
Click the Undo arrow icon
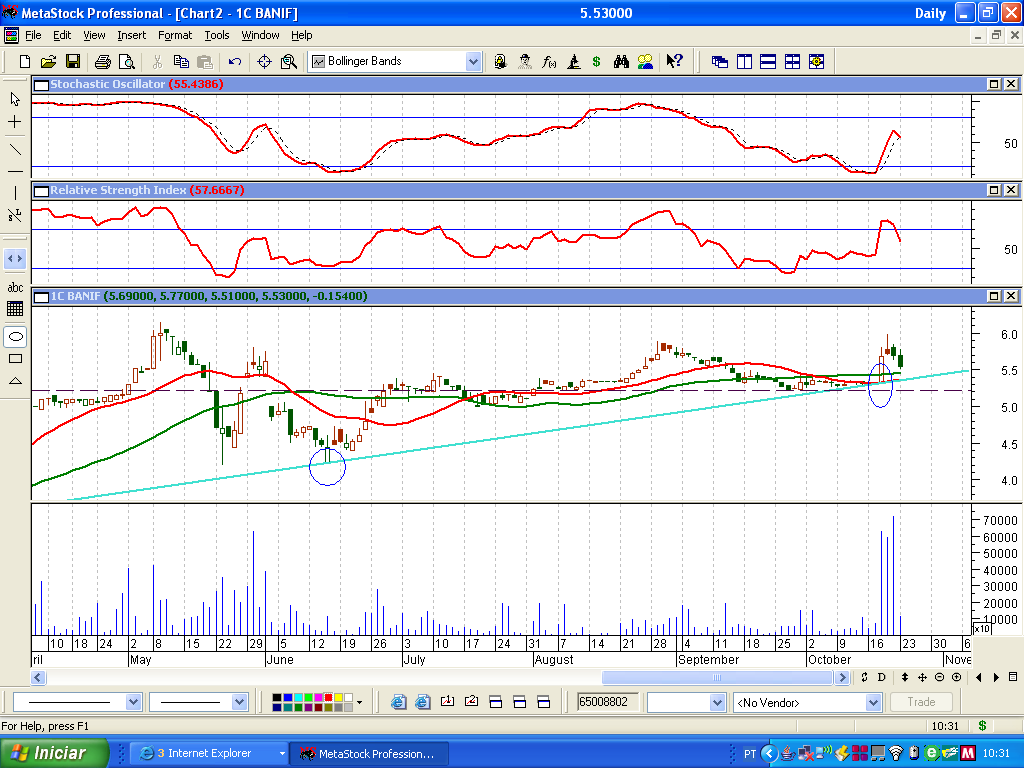click(235, 62)
